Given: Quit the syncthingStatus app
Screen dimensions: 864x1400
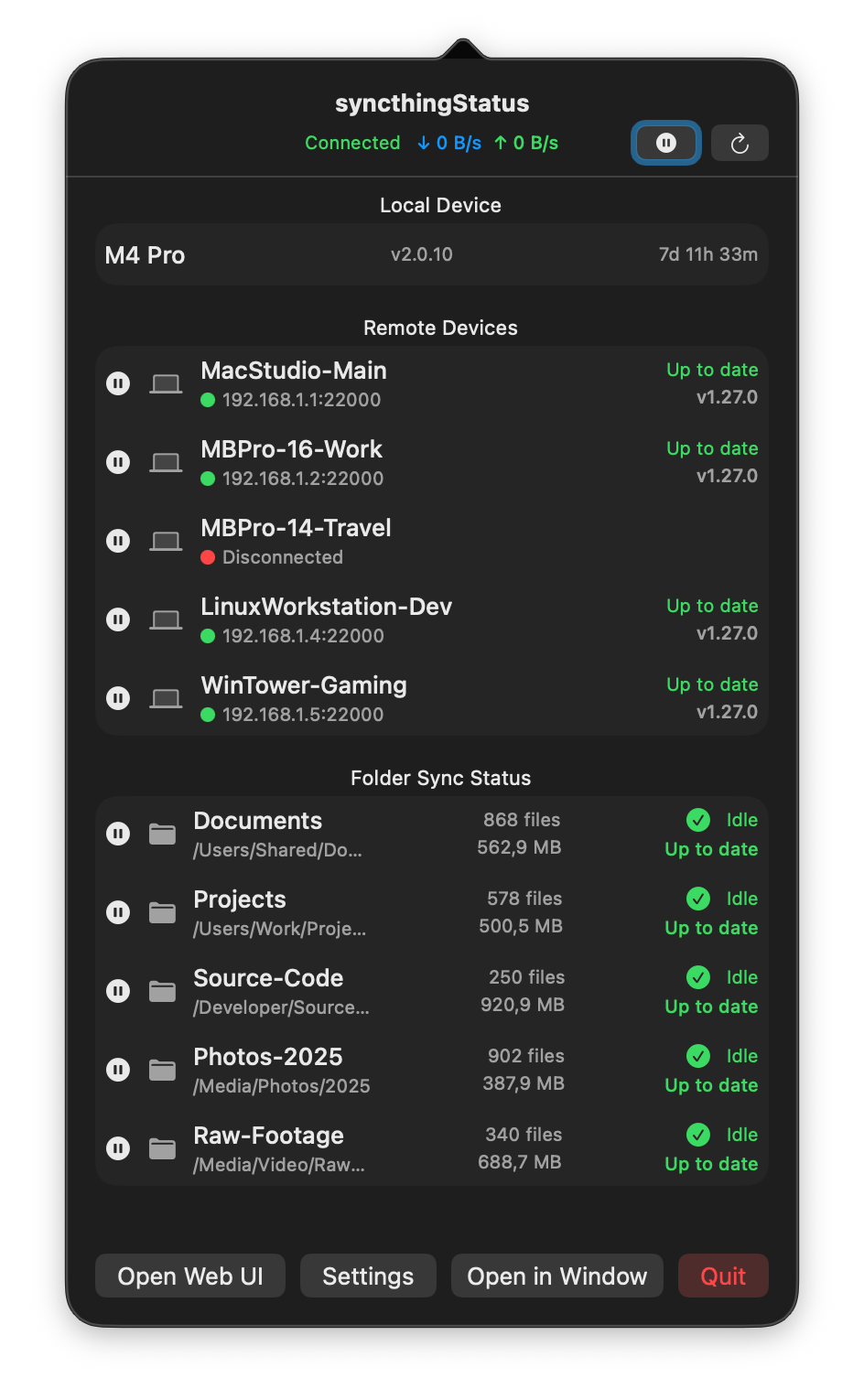Looking at the screenshot, I should click(723, 1276).
